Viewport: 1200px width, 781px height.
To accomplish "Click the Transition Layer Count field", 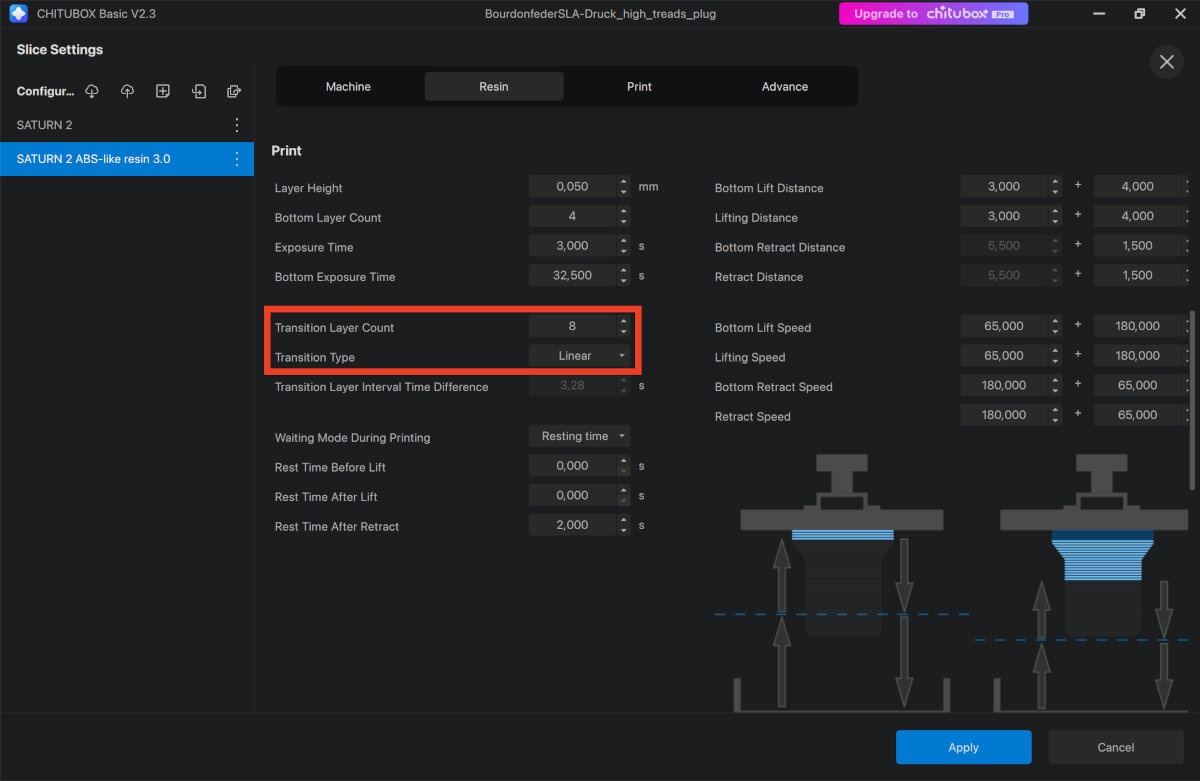I will [x=573, y=325].
